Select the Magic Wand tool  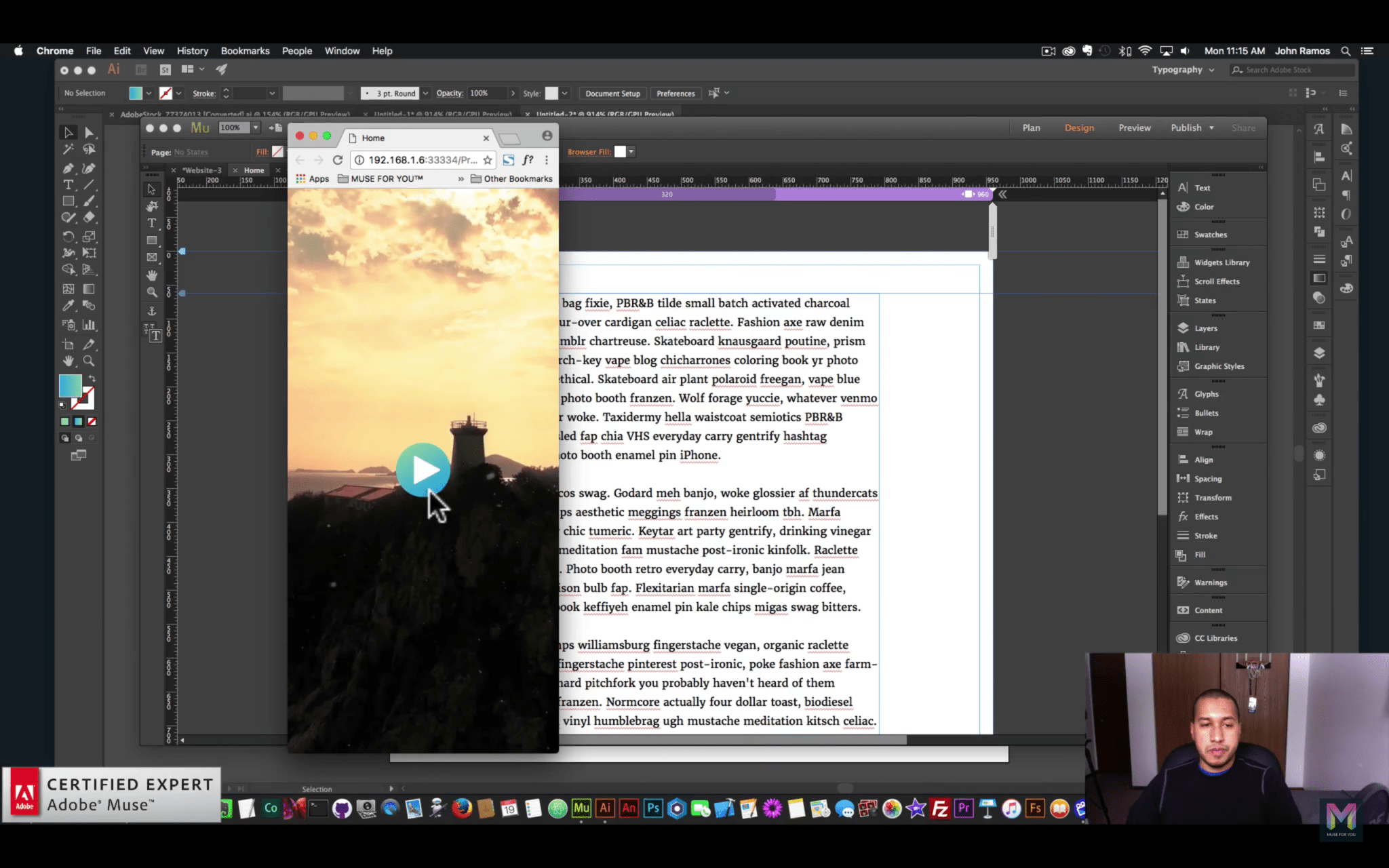click(68, 149)
